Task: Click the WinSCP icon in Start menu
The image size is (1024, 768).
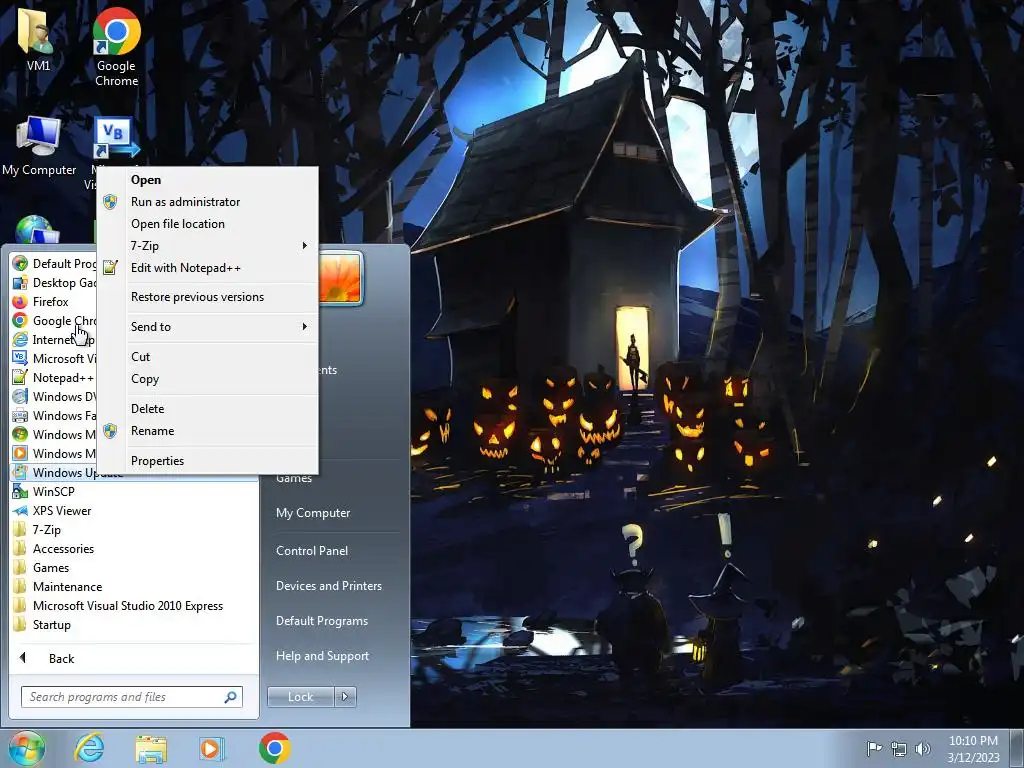Action: (20, 491)
